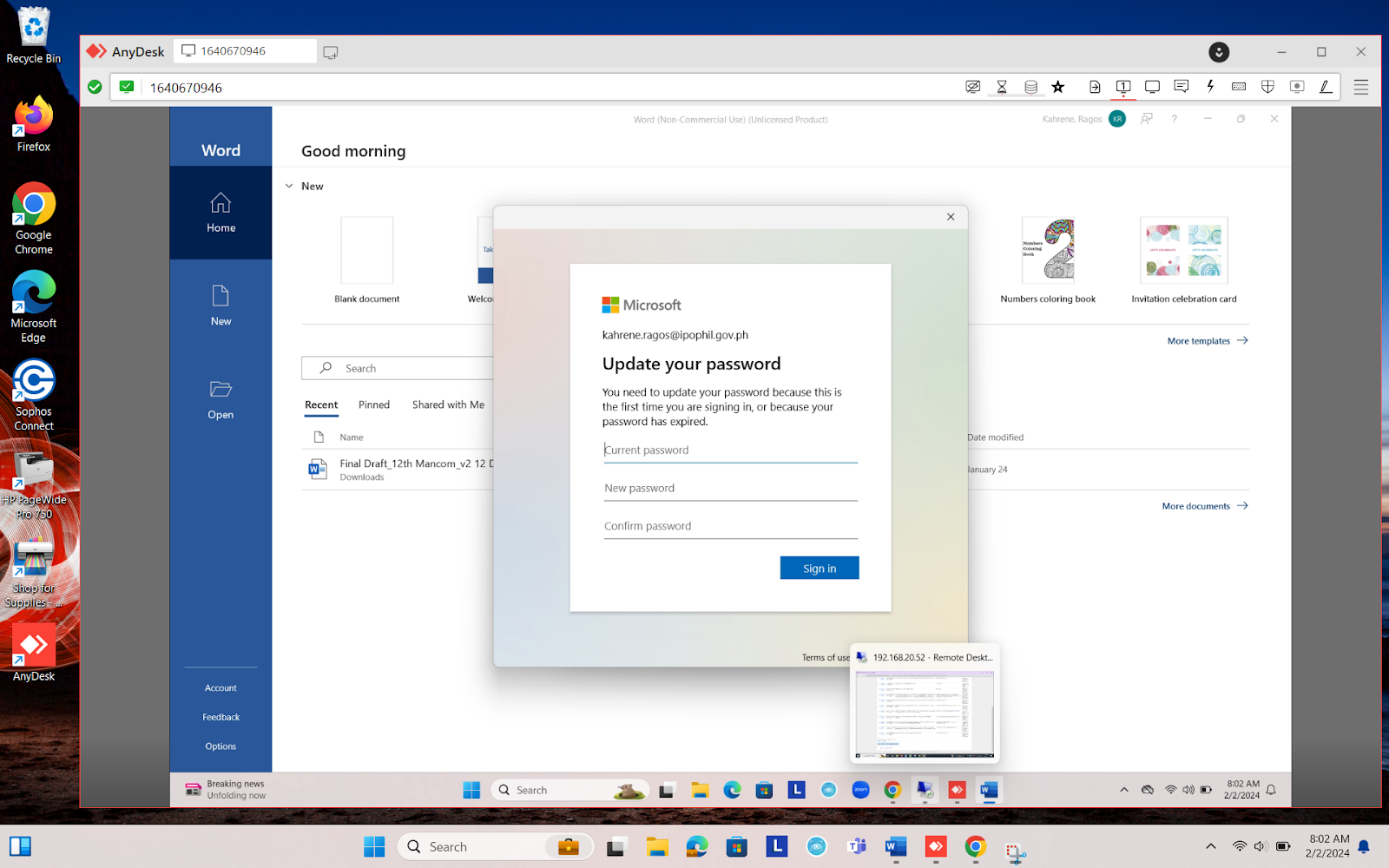Image resolution: width=1389 pixels, height=868 pixels.
Task: Open File Explorer on the local taskbar
Action: pos(657,846)
